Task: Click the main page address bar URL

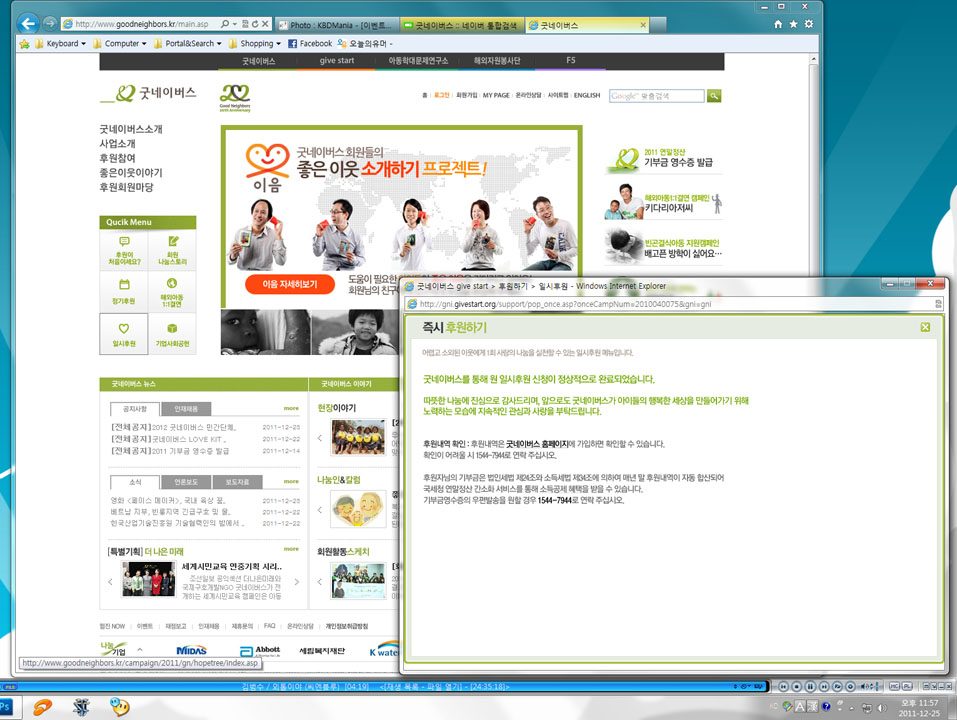Action: tap(142, 24)
